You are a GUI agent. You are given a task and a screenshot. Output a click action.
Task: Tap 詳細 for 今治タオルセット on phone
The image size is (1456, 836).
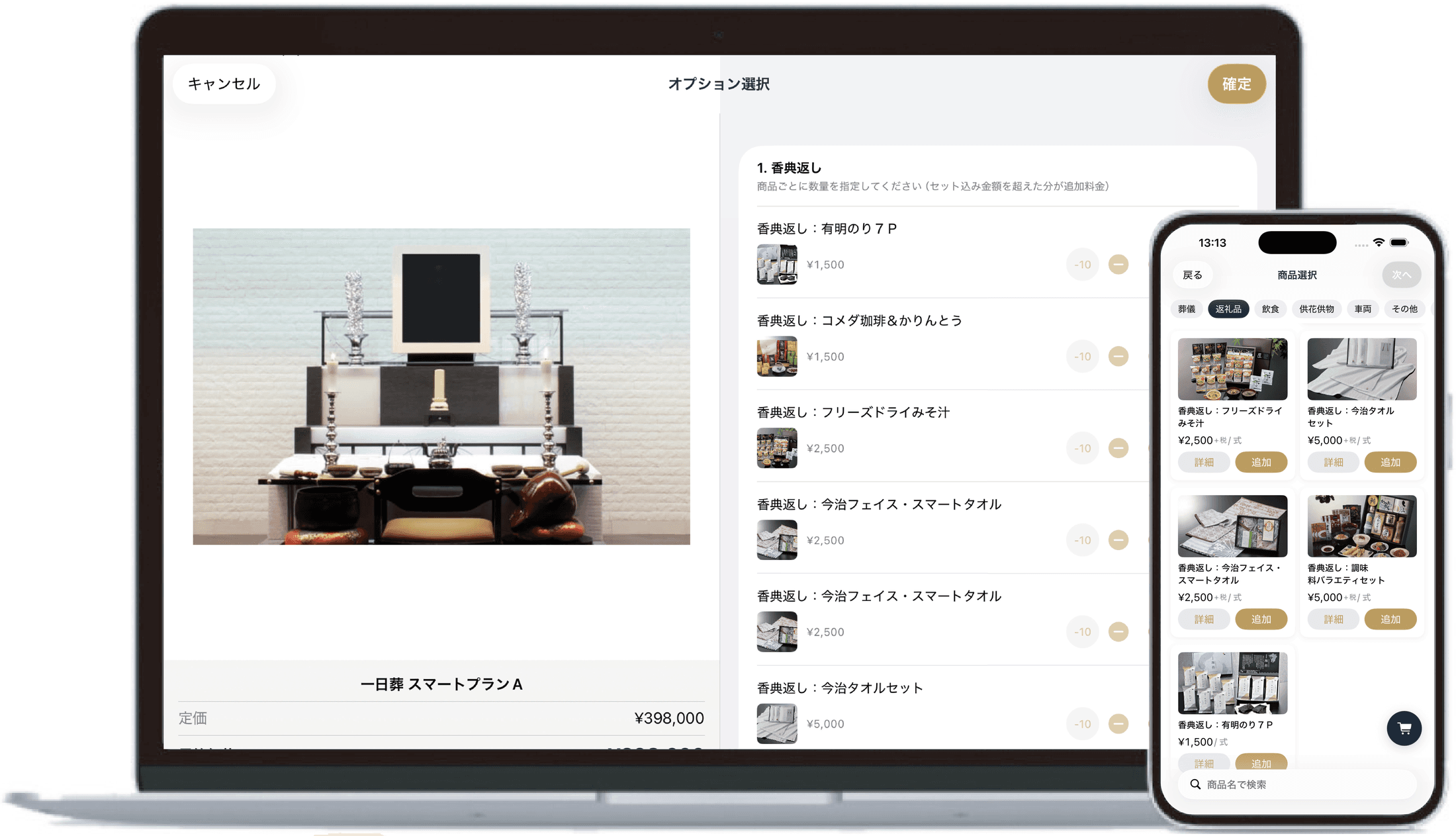tap(1334, 463)
